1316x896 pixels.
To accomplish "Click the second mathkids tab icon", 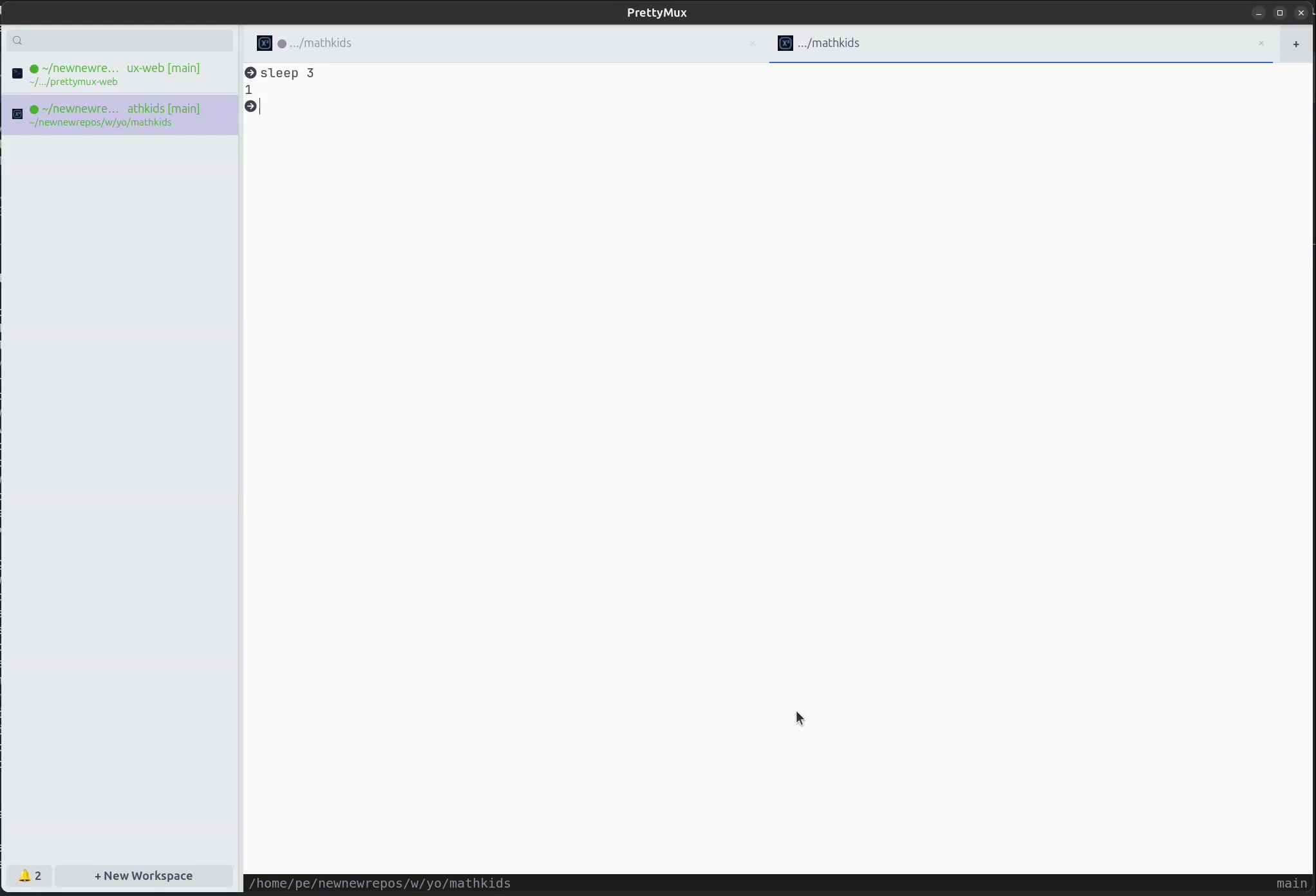I will click(785, 44).
